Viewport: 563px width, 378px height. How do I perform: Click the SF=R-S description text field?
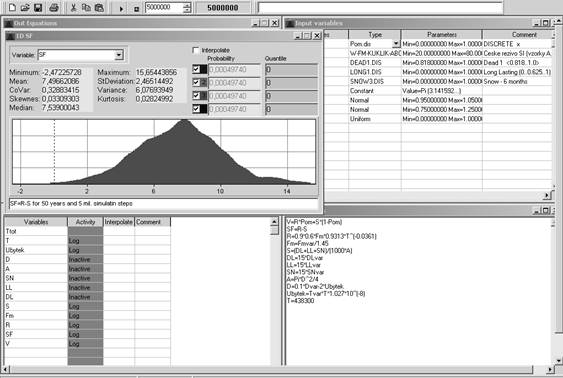tap(164, 204)
